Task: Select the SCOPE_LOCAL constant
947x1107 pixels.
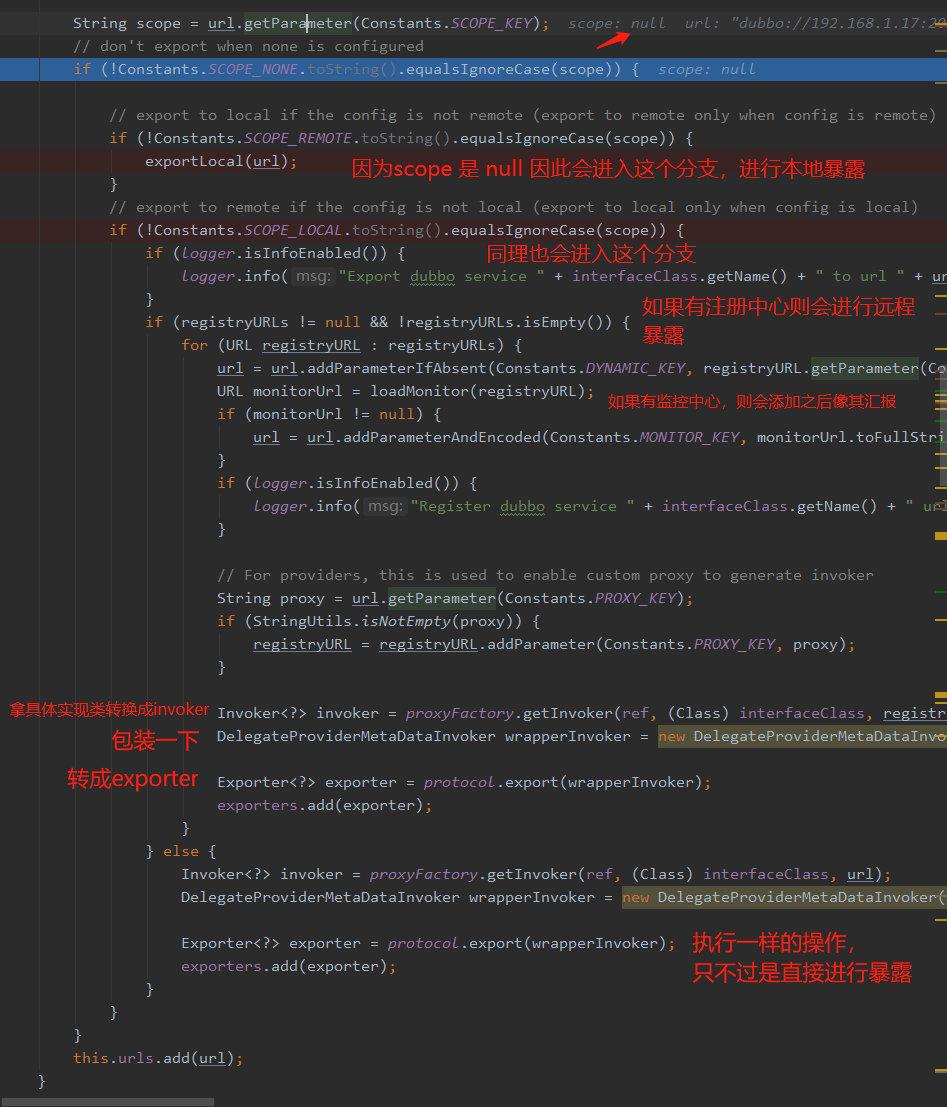Action: coord(293,230)
